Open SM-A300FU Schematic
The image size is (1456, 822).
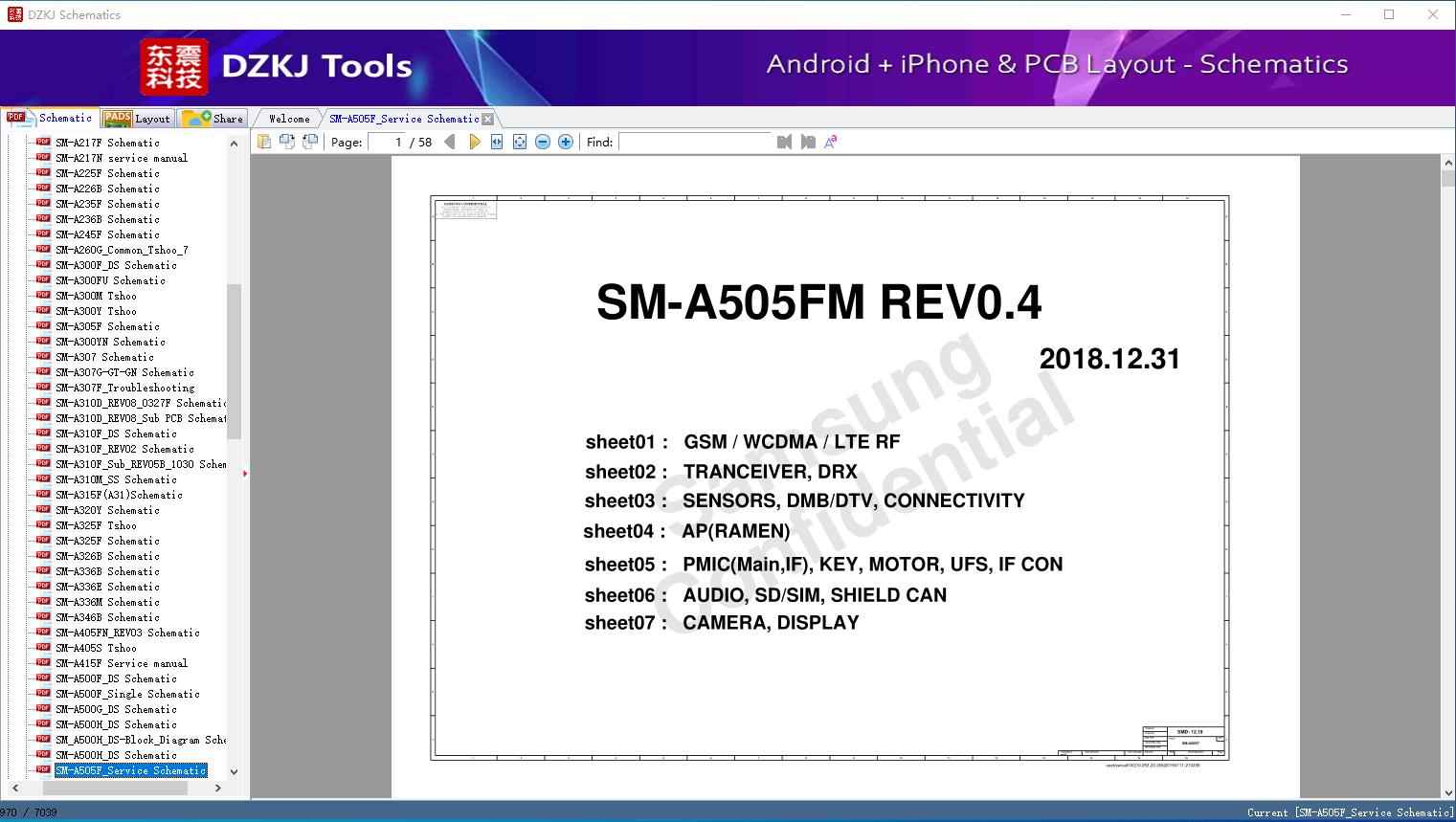click(110, 280)
